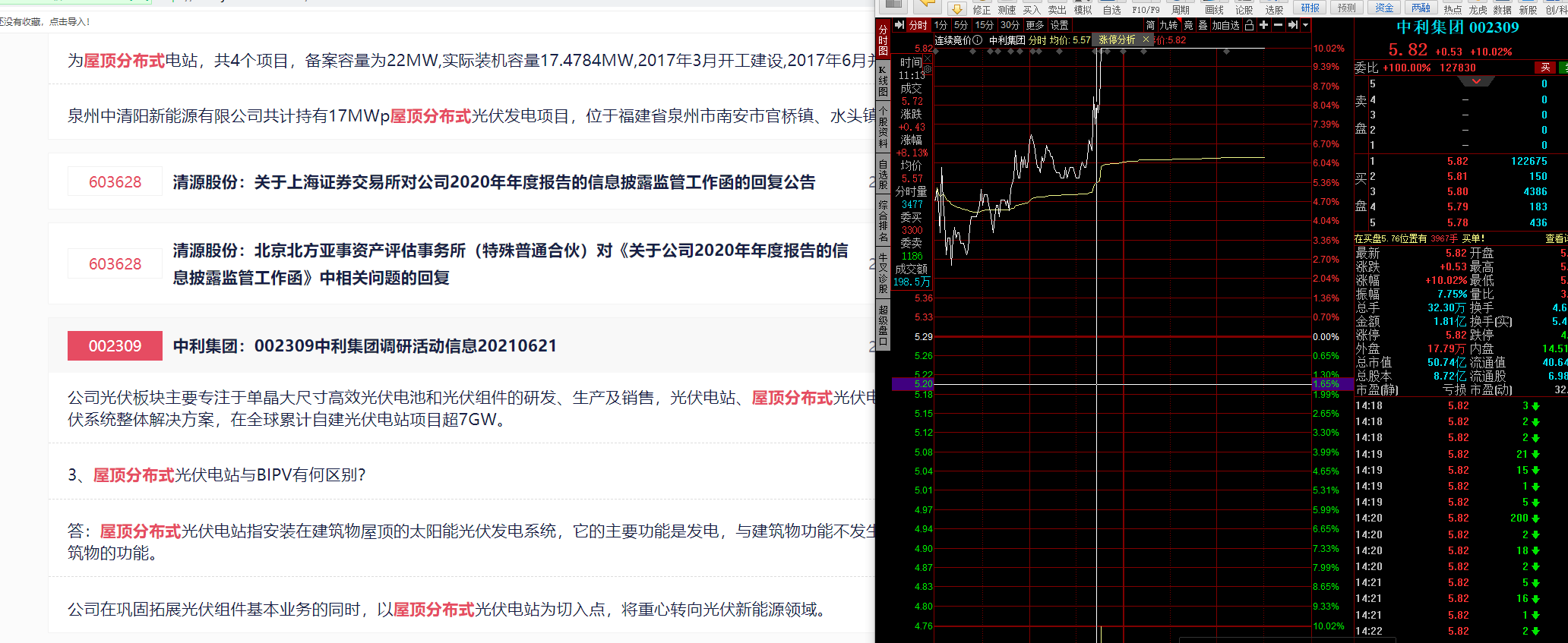Viewport: 1568px width, 643px height.
Task: Open the 综合排名 side tab
Action: [x=883, y=221]
